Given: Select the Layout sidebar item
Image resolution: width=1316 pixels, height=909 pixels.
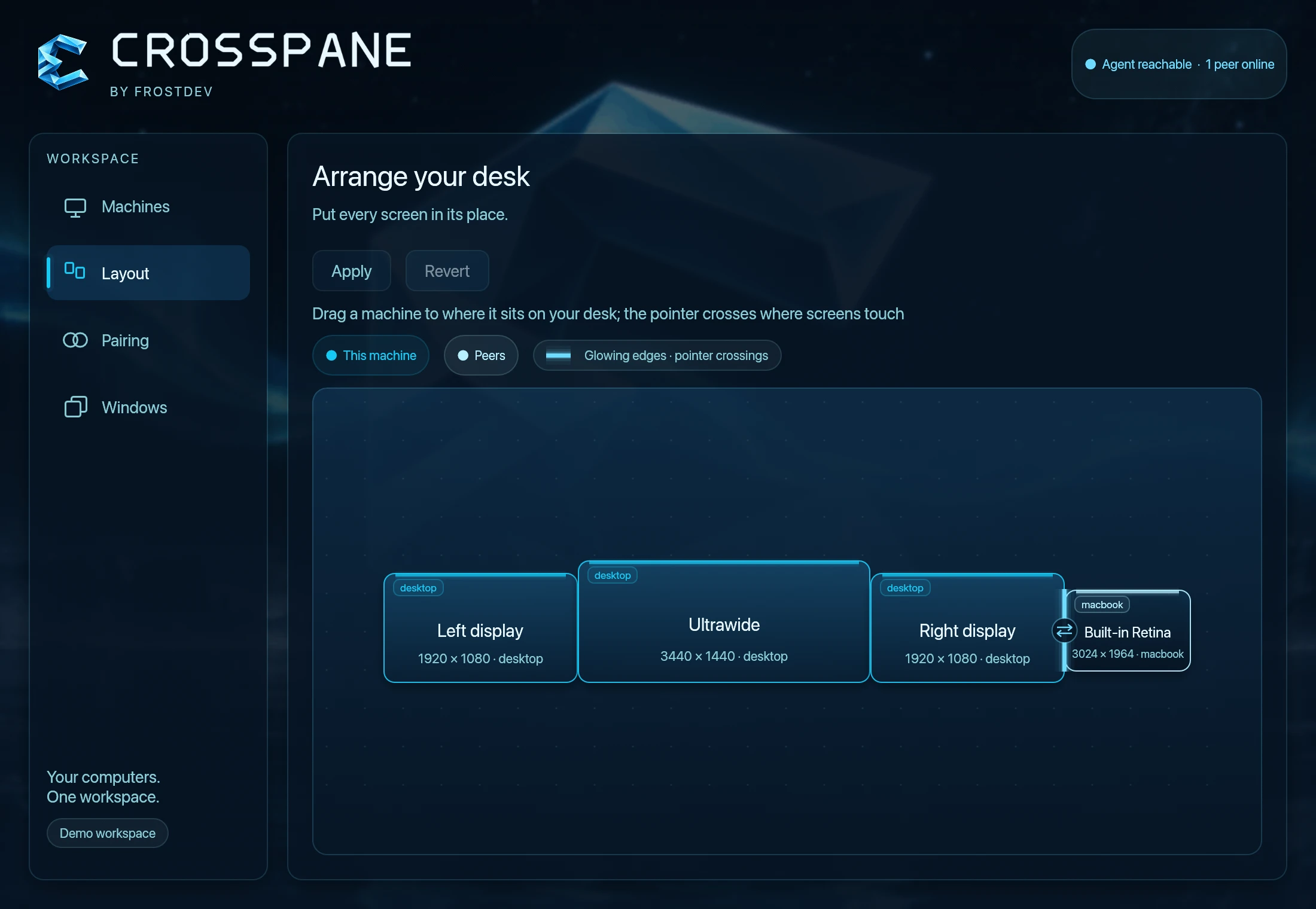Looking at the screenshot, I should [x=148, y=273].
